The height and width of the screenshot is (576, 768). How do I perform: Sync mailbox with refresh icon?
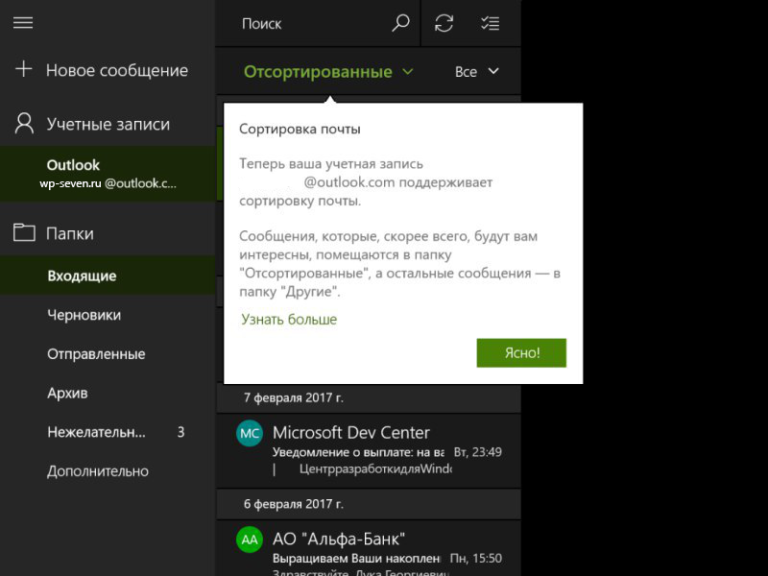pos(444,23)
